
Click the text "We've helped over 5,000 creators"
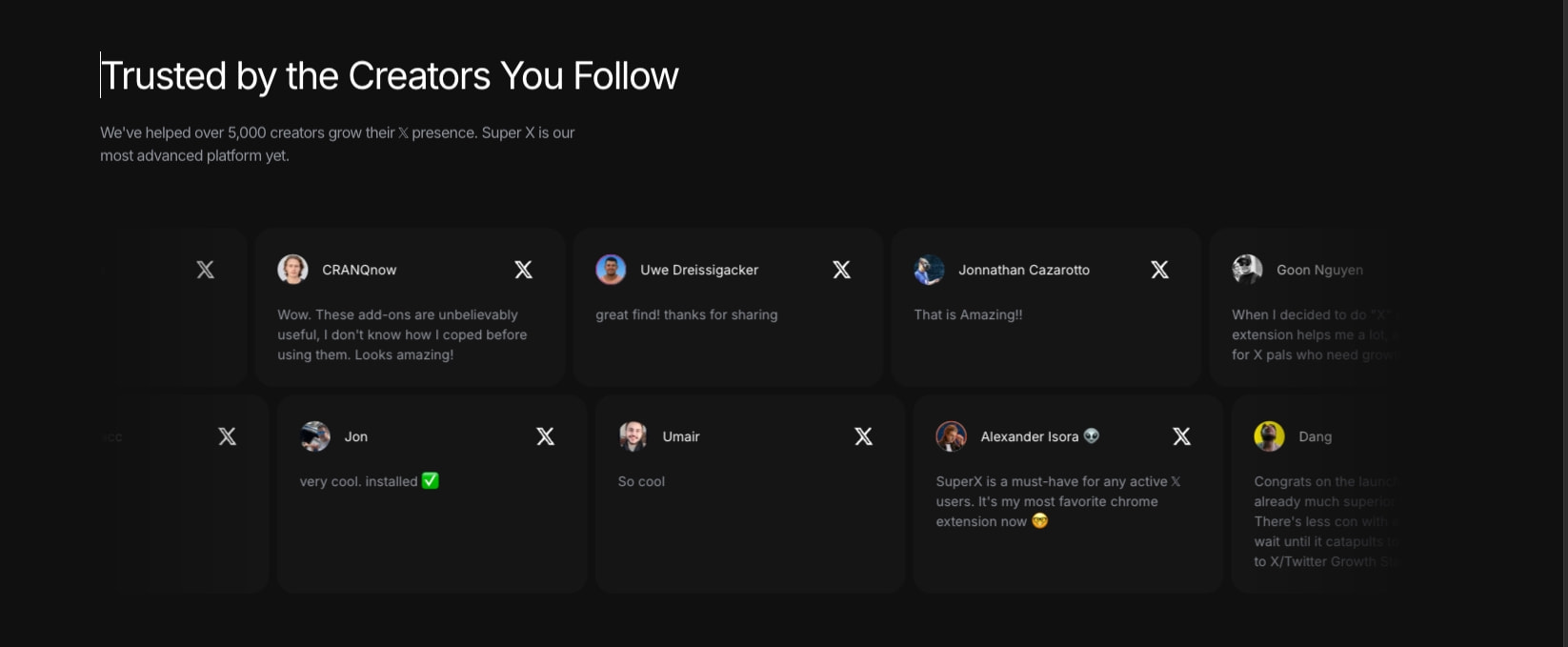211,133
